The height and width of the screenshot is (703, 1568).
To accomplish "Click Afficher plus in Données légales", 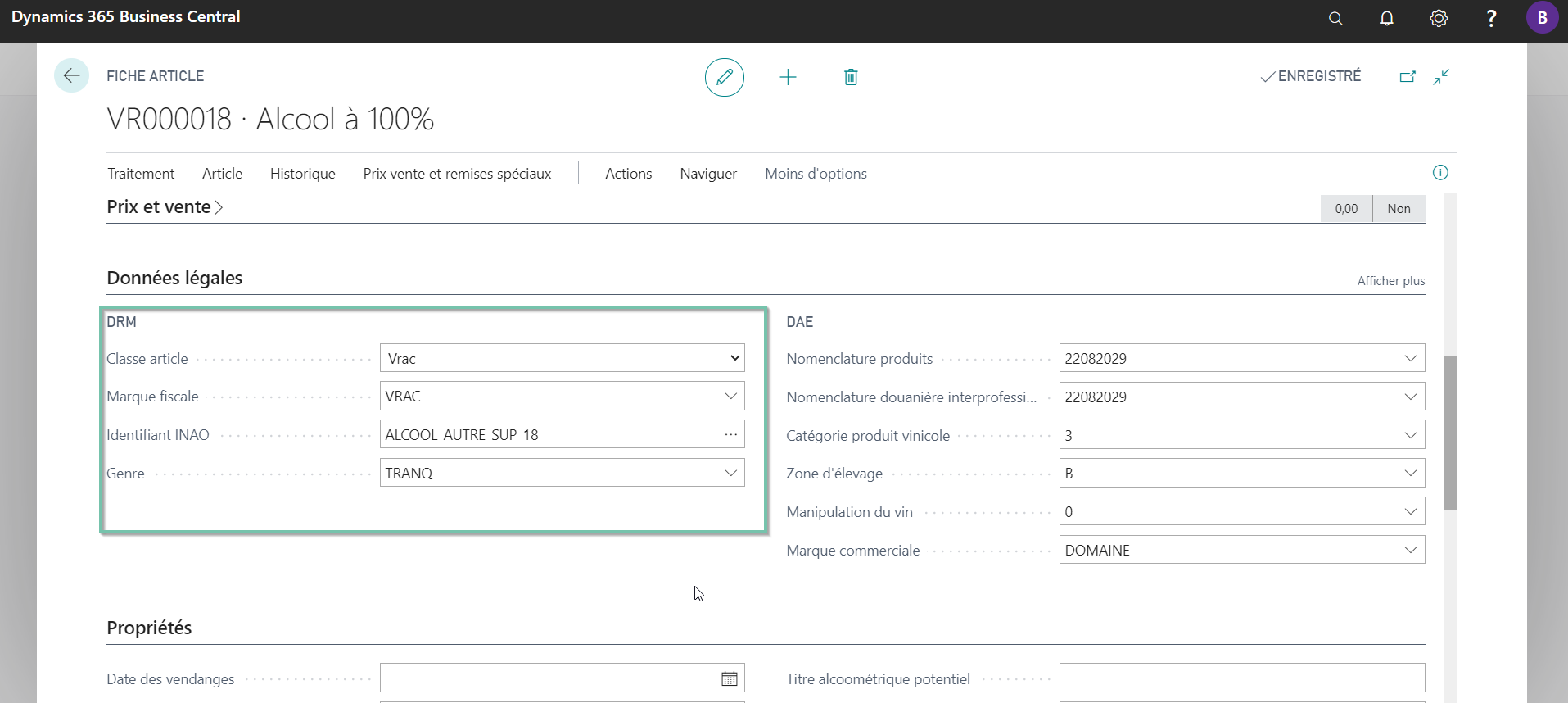I will point(1390,281).
